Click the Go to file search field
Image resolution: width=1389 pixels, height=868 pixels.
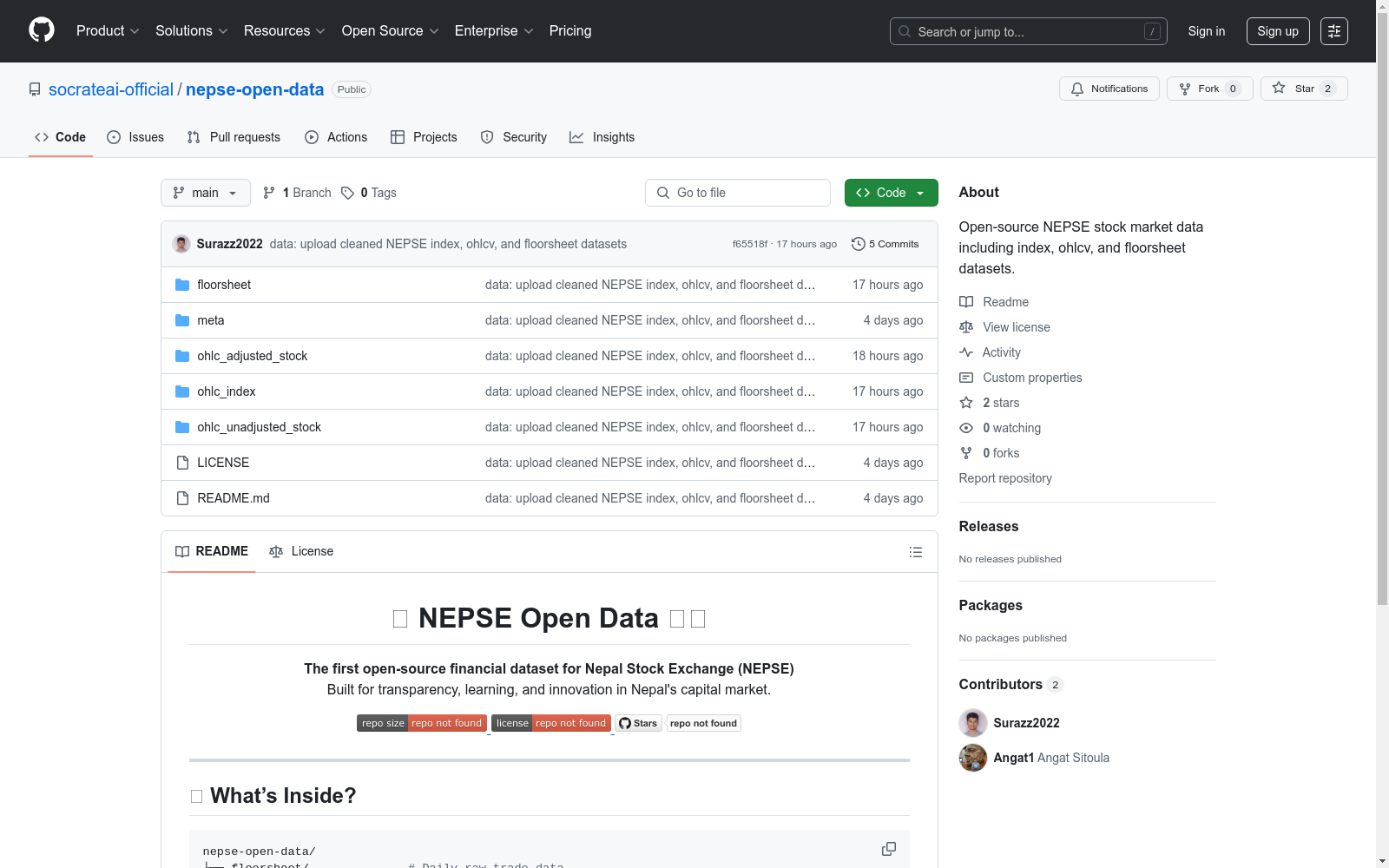click(x=738, y=193)
